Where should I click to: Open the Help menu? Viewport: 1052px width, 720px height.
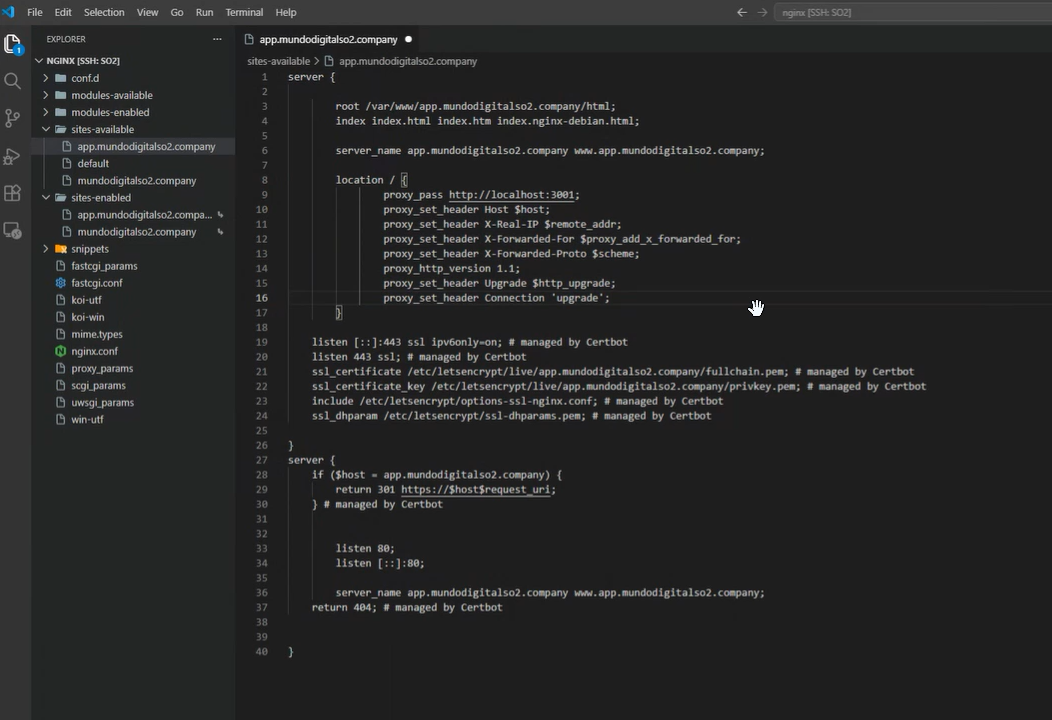286,12
